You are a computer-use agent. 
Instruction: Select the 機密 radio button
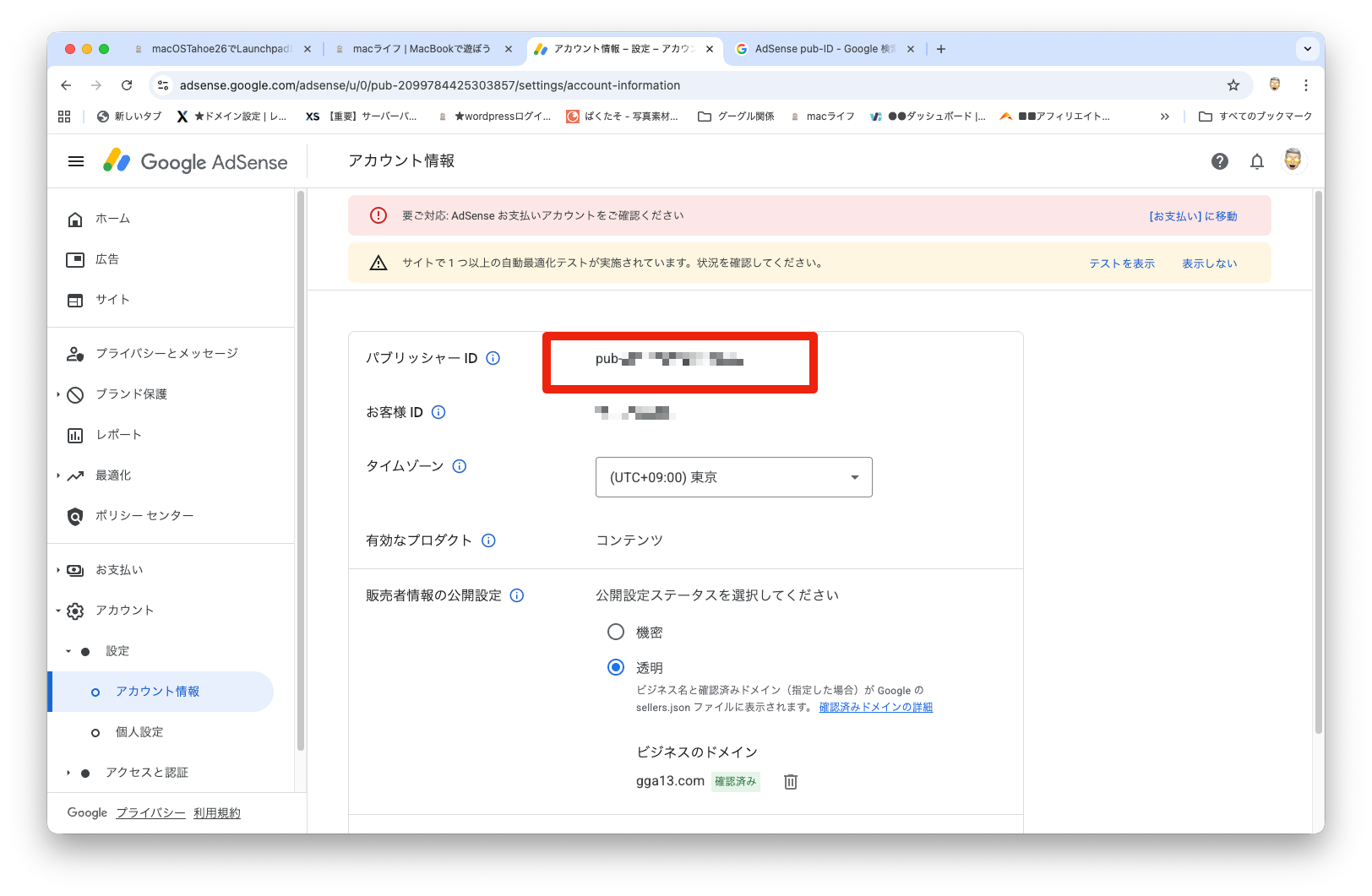(616, 632)
